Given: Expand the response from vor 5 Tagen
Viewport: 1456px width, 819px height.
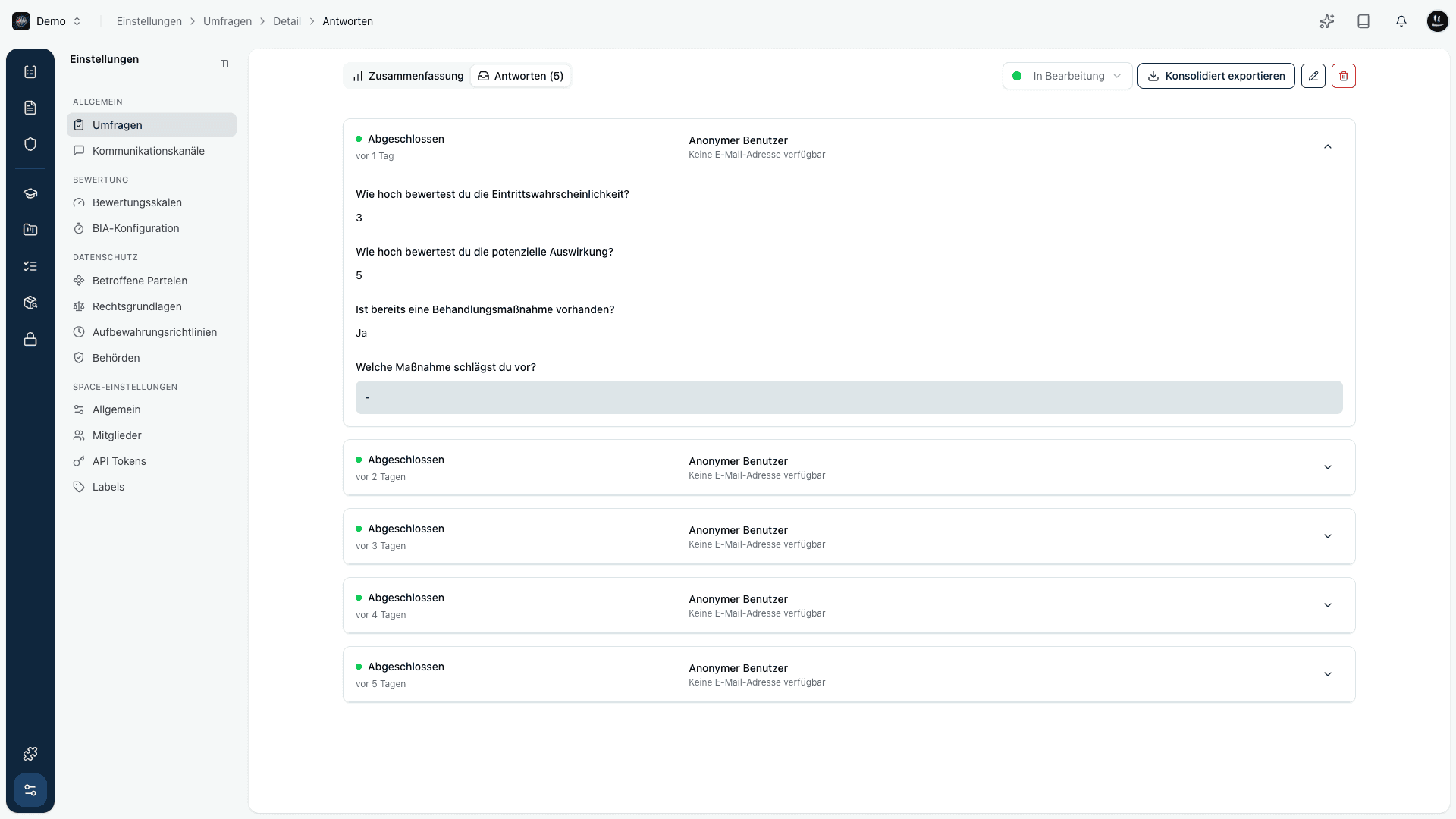Looking at the screenshot, I should click(1328, 674).
